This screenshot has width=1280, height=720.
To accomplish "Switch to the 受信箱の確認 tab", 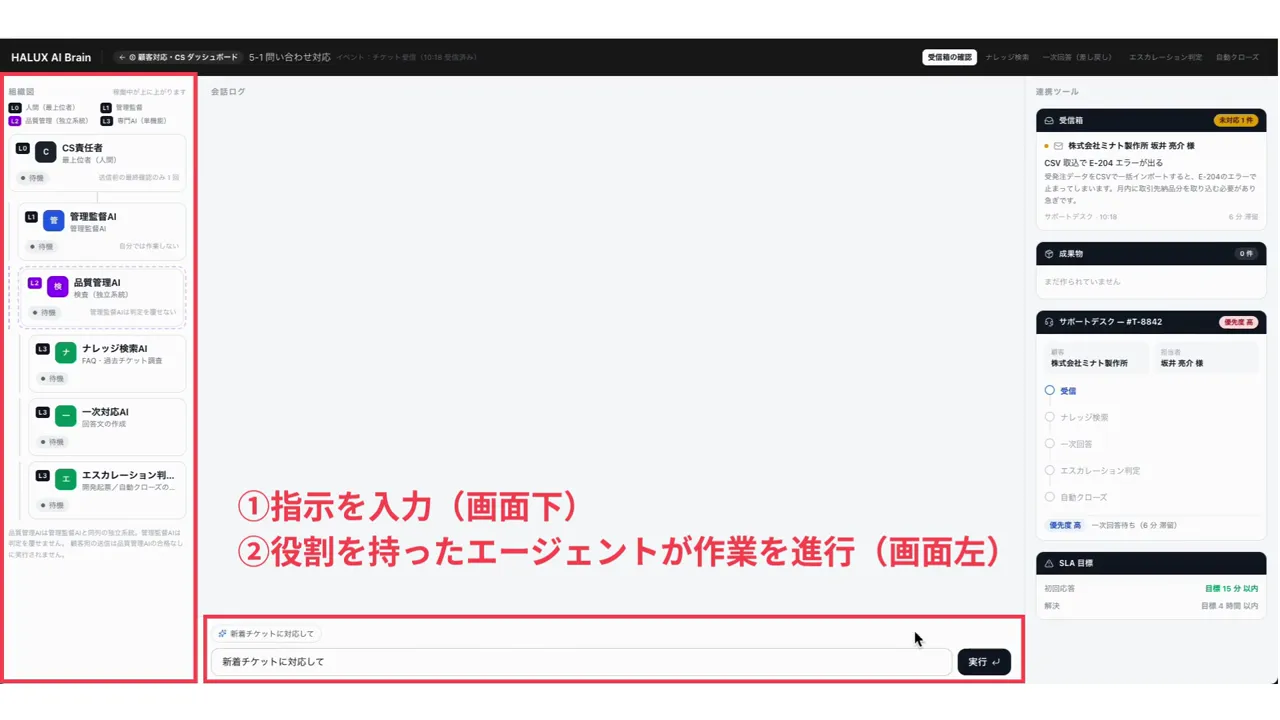I will (949, 57).
